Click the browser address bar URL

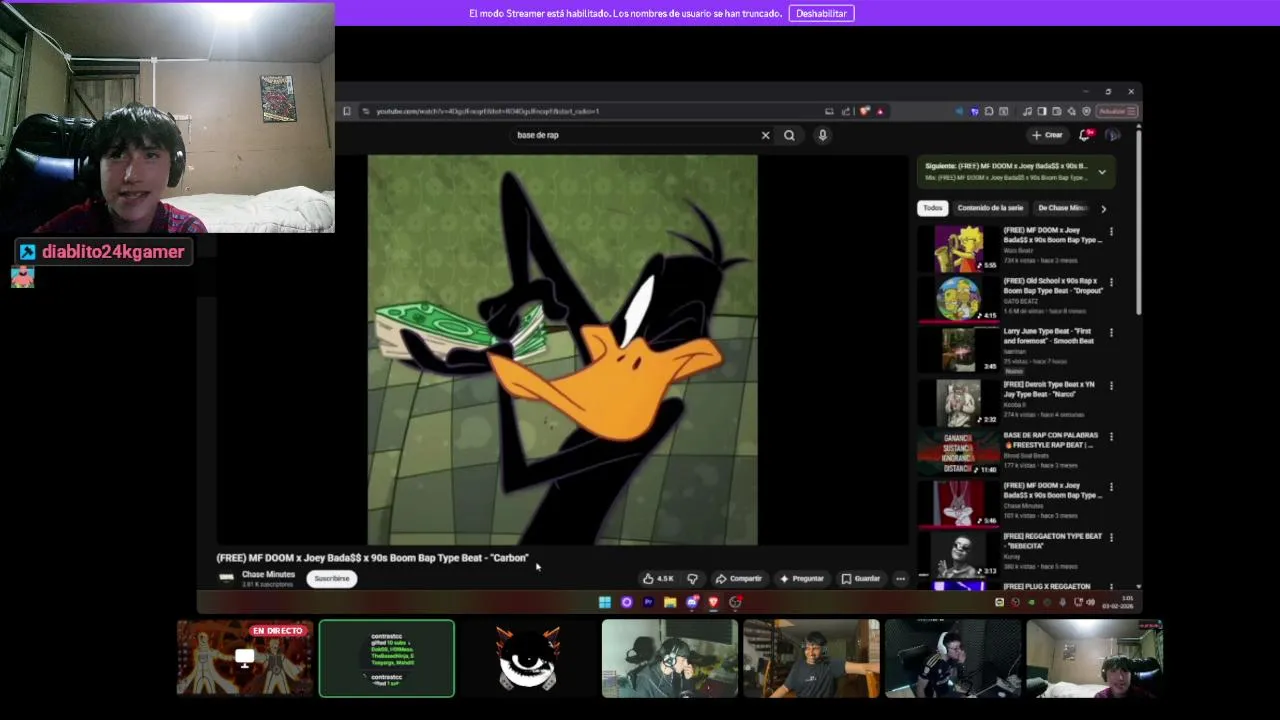pos(488,111)
